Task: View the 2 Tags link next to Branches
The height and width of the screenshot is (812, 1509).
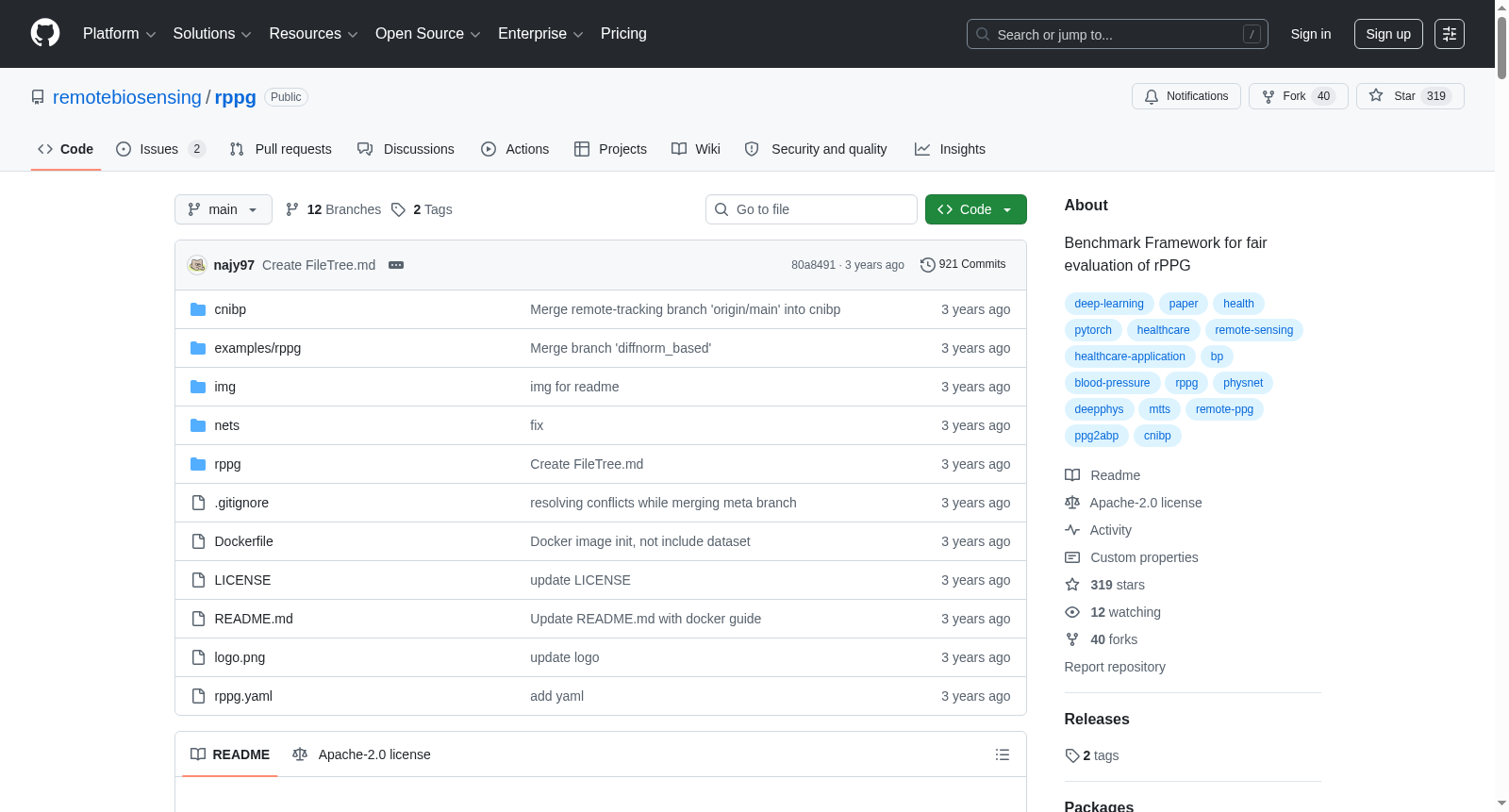Action: click(x=422, y=209)
